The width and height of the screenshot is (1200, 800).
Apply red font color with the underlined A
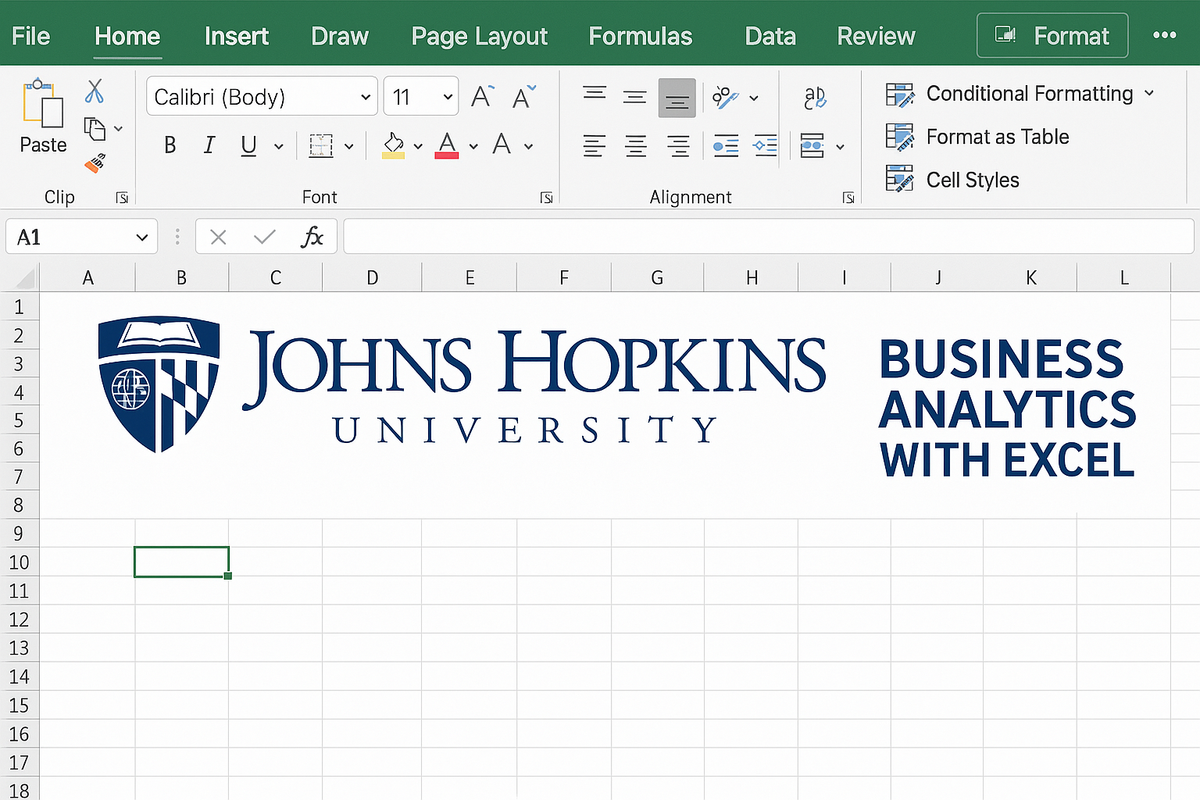pos(447,146)
